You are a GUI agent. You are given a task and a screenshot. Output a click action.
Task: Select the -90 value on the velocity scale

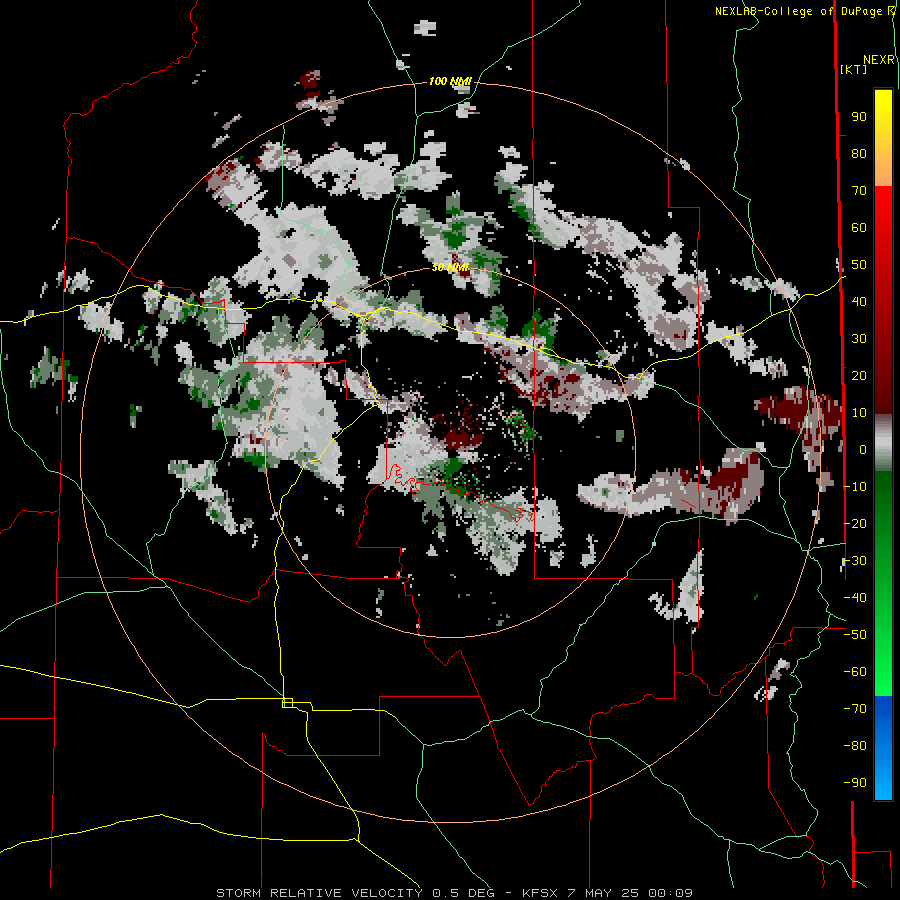tap(855, 783)
